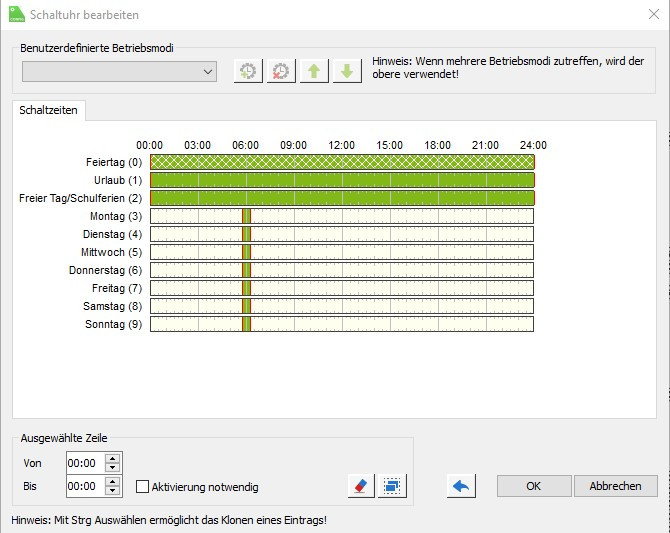Enable Aktivierung notwendig checkbox
This screenshot has width=670, height=533.
[x=142, y=486]
